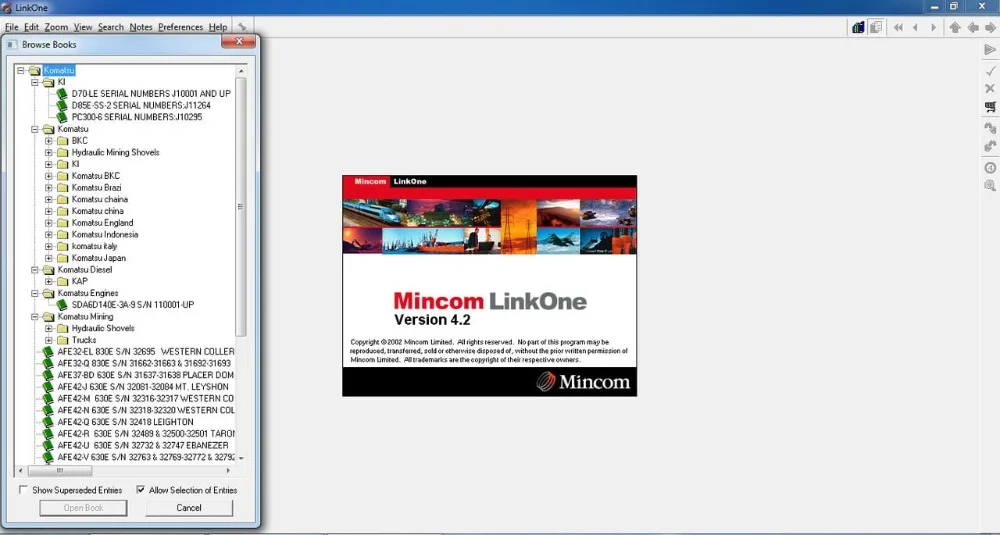1000x535 pixels.
Task: Click horizontal scrollbar left arrow in tree
Action: [x=21, y=471]
